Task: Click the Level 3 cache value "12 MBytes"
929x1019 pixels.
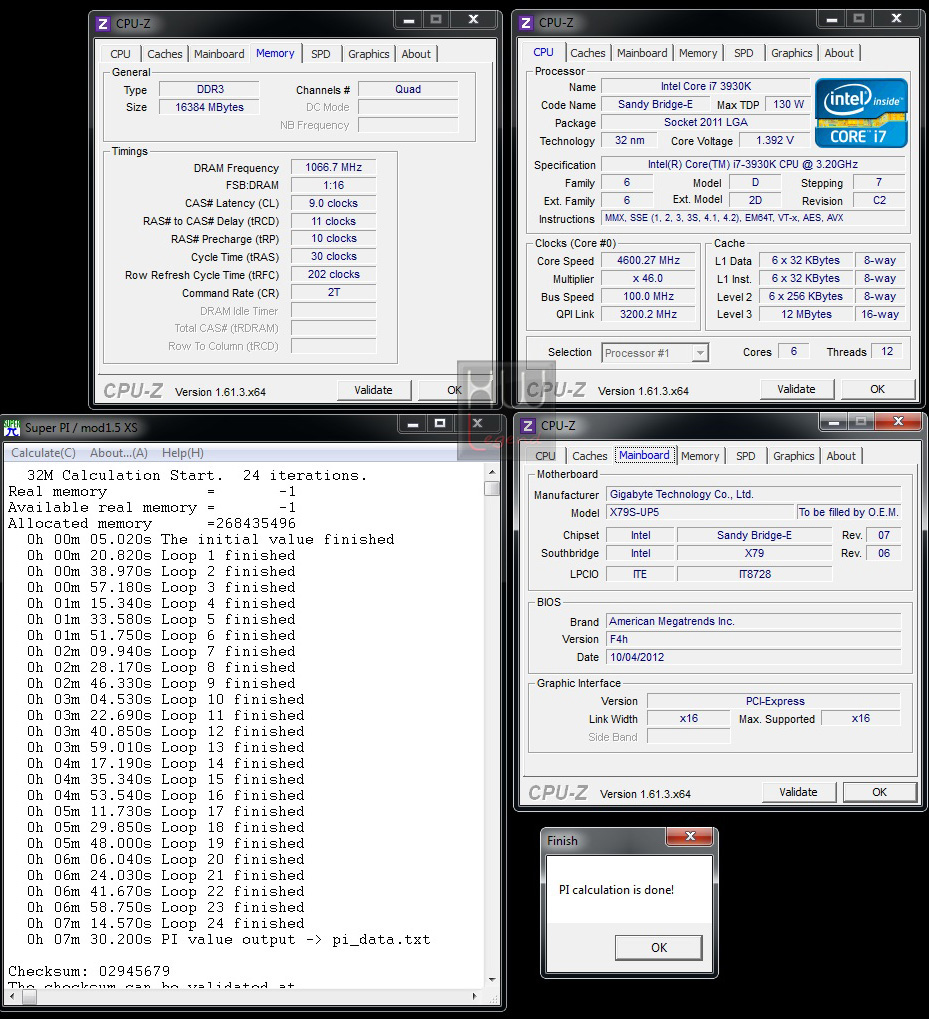Action: (806, 315)
